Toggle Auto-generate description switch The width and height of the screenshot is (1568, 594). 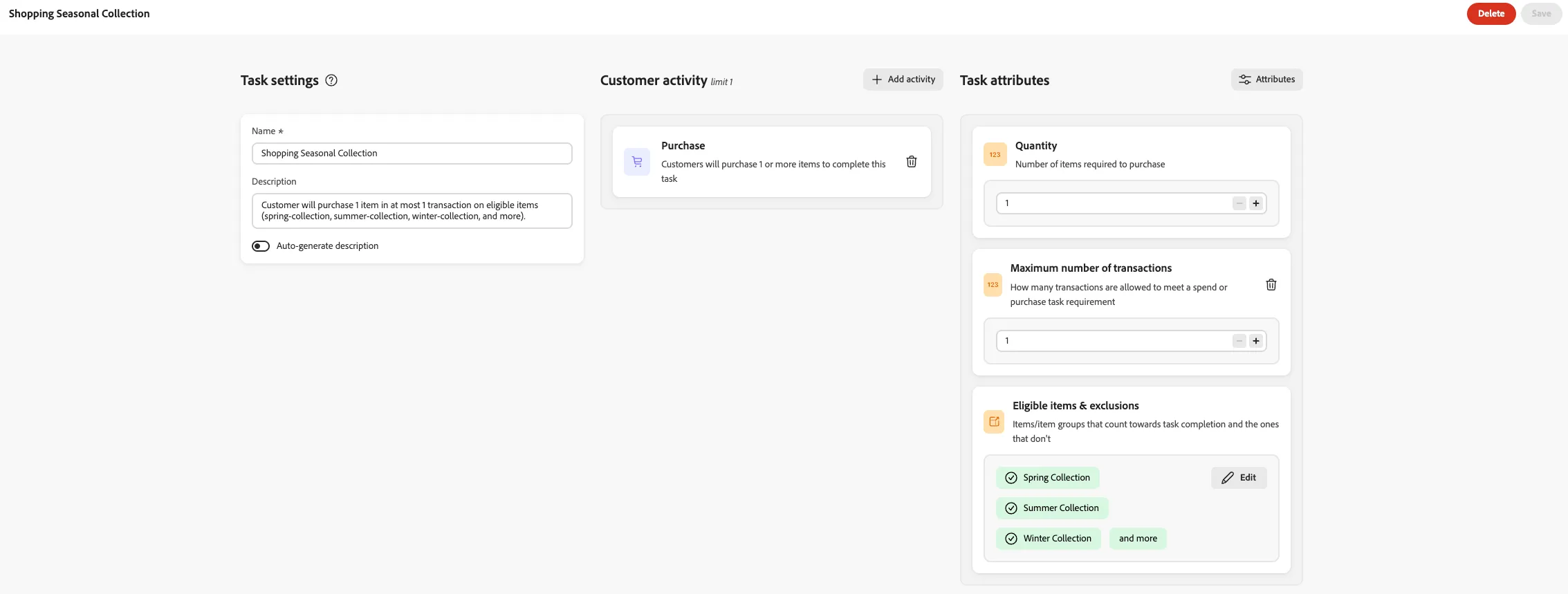(x=261, y=246)
